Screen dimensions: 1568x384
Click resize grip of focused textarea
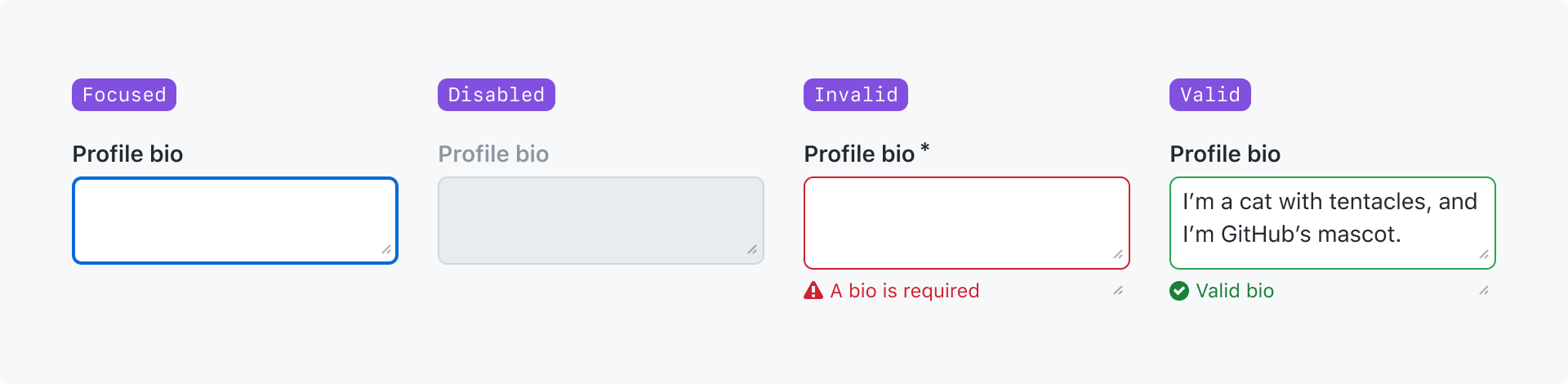pyautogui.click(x=386, y=249)
